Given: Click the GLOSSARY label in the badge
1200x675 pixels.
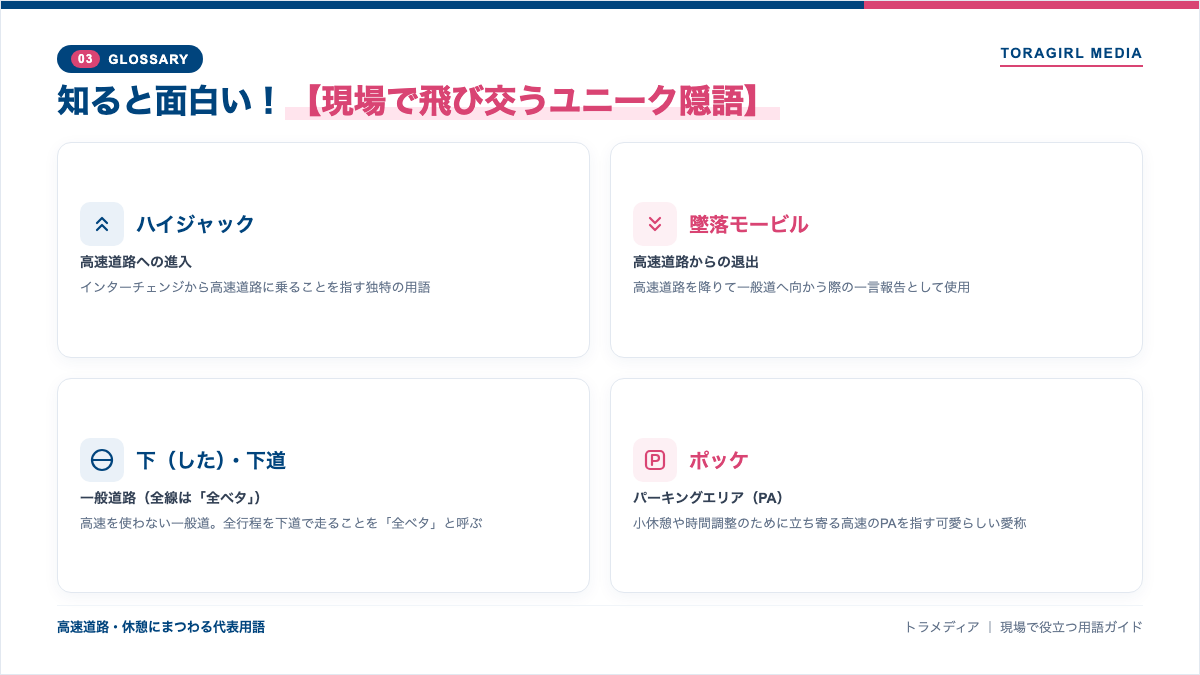Looking at the screenshot, I should [x=148, y=59].
